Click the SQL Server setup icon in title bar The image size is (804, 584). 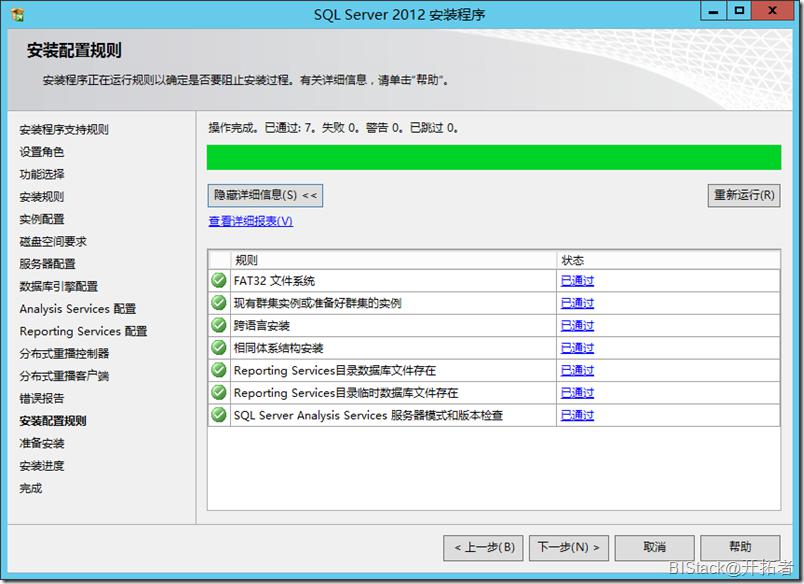coord(17,15)
